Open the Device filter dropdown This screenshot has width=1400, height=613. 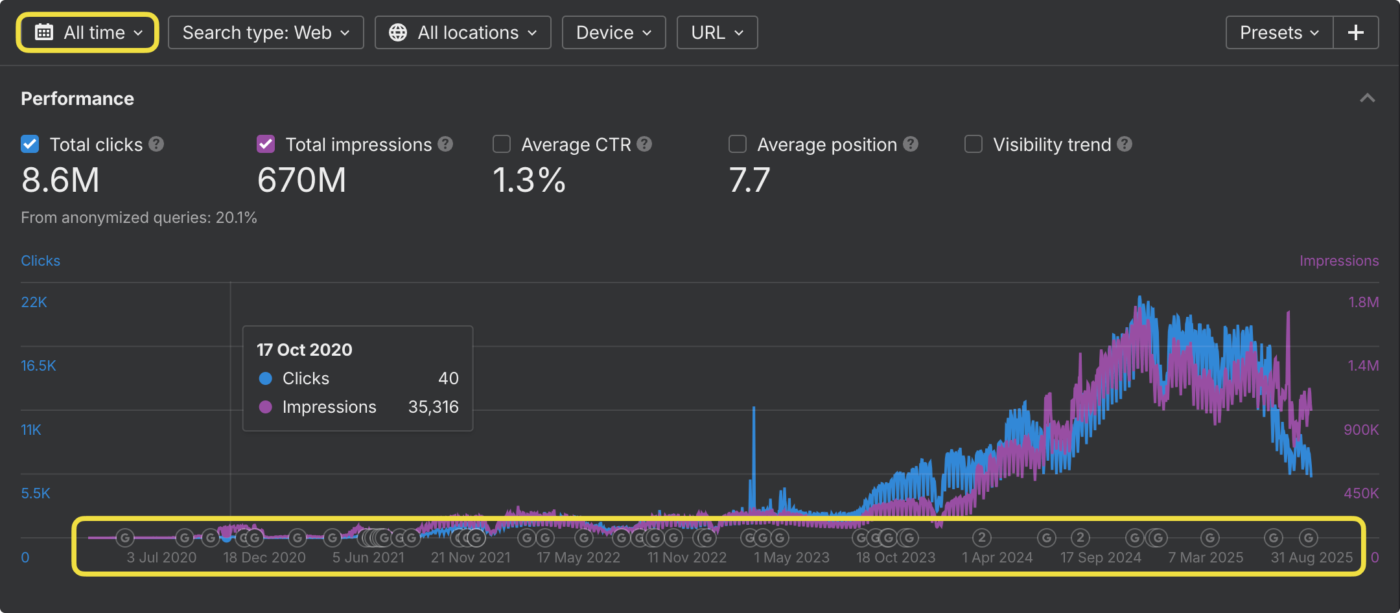[x=613, y=32]
